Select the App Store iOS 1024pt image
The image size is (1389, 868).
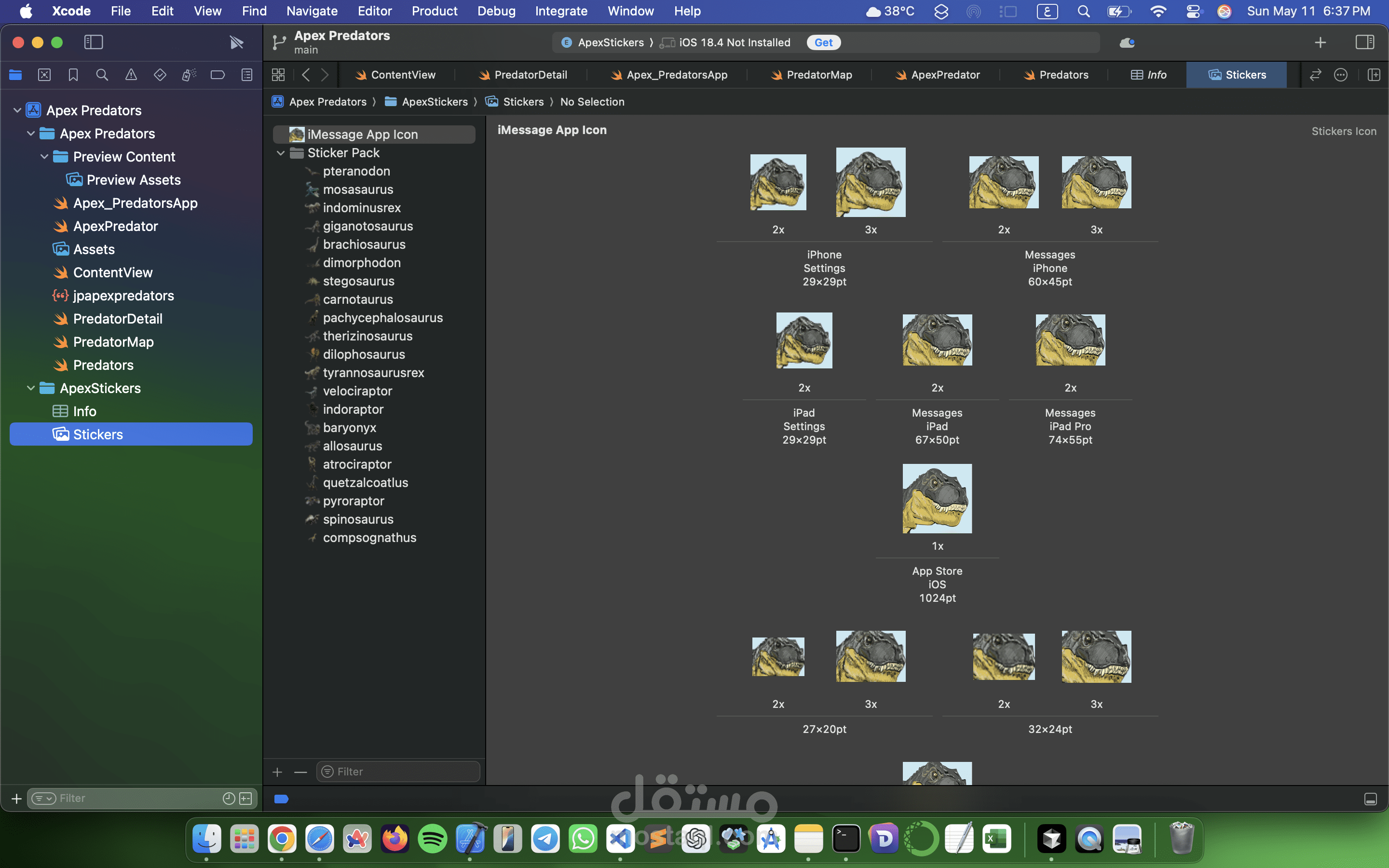(937, 498)
